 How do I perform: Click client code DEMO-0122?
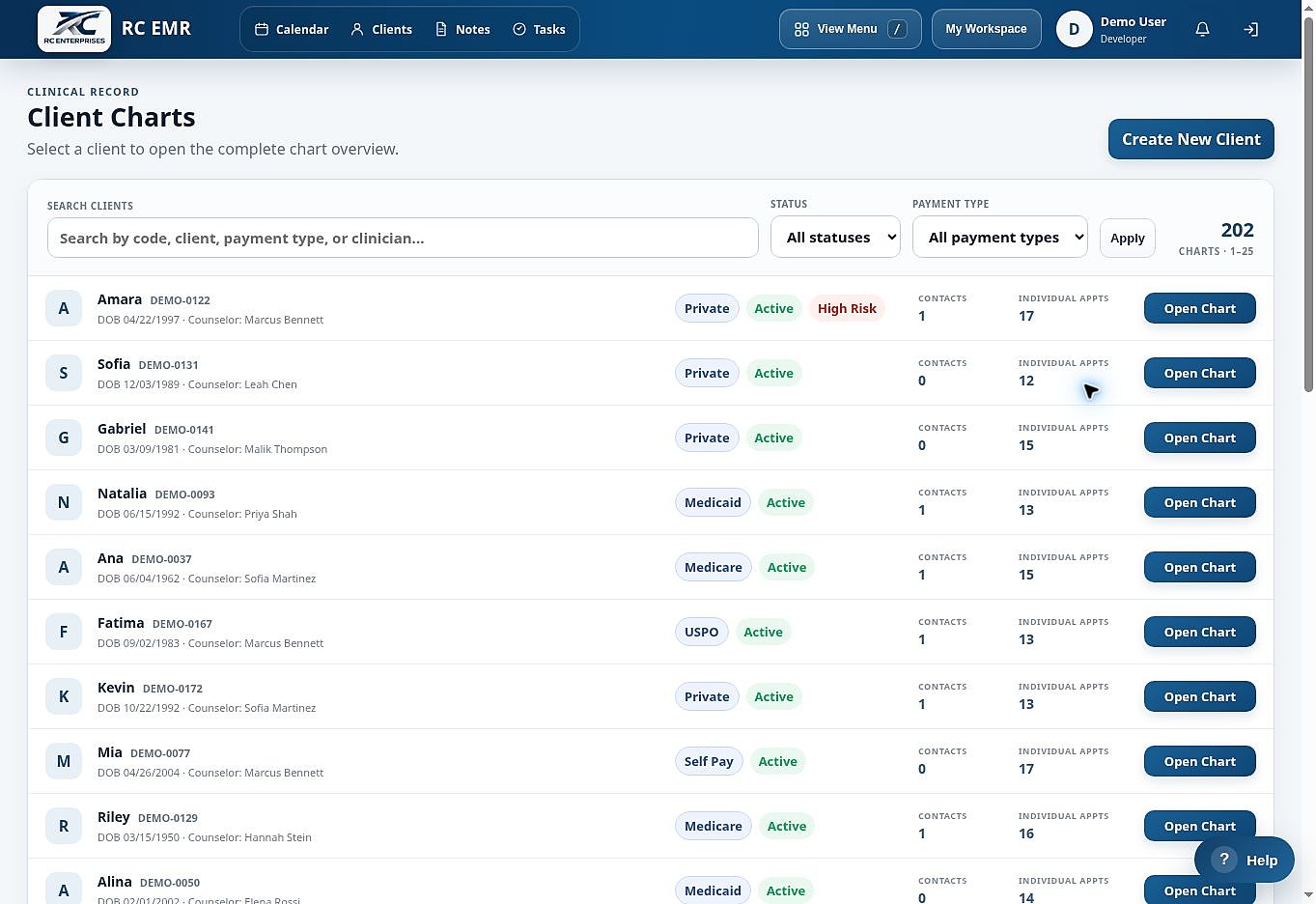(180, 300)
